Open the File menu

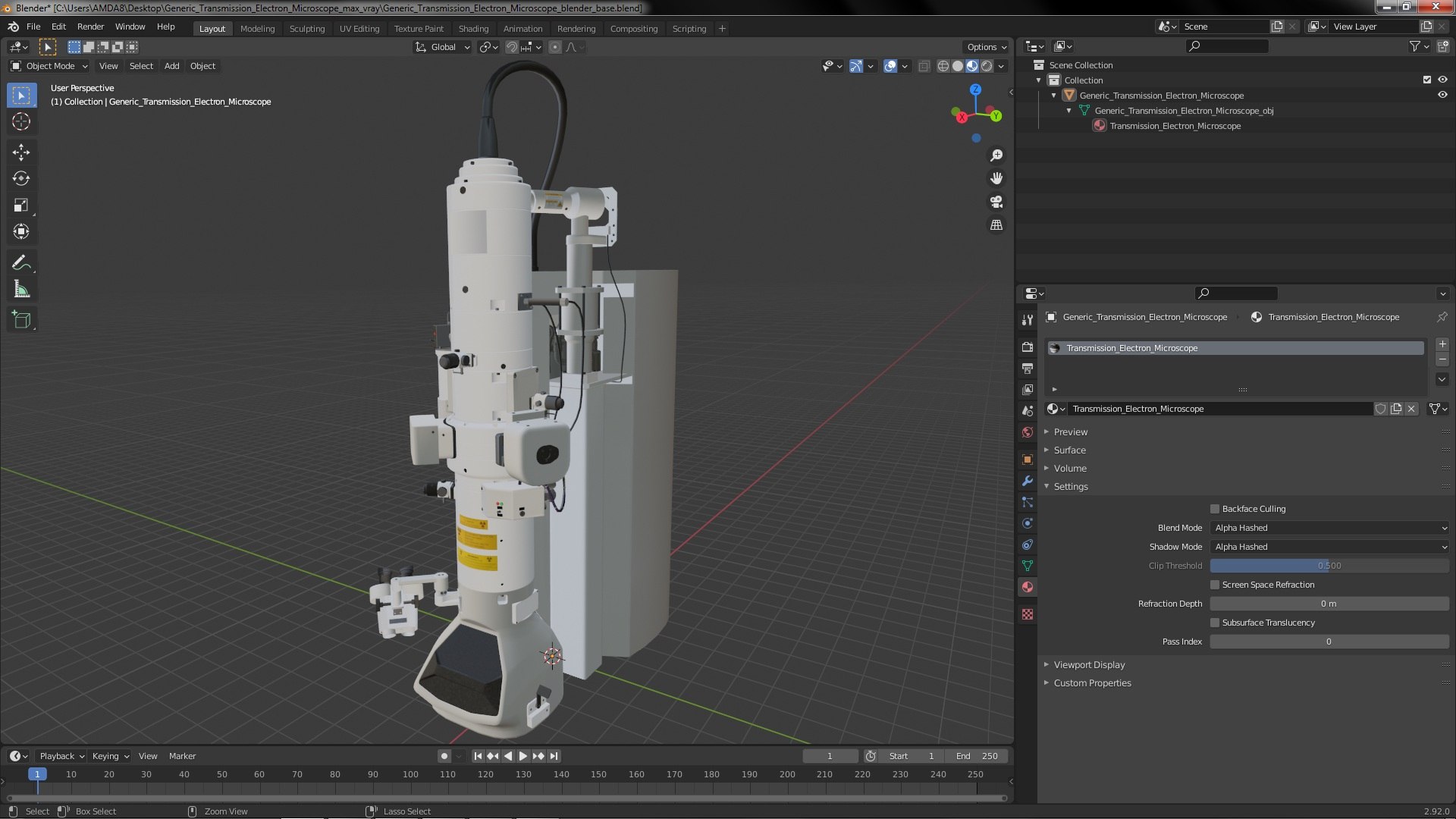point(33,27)
